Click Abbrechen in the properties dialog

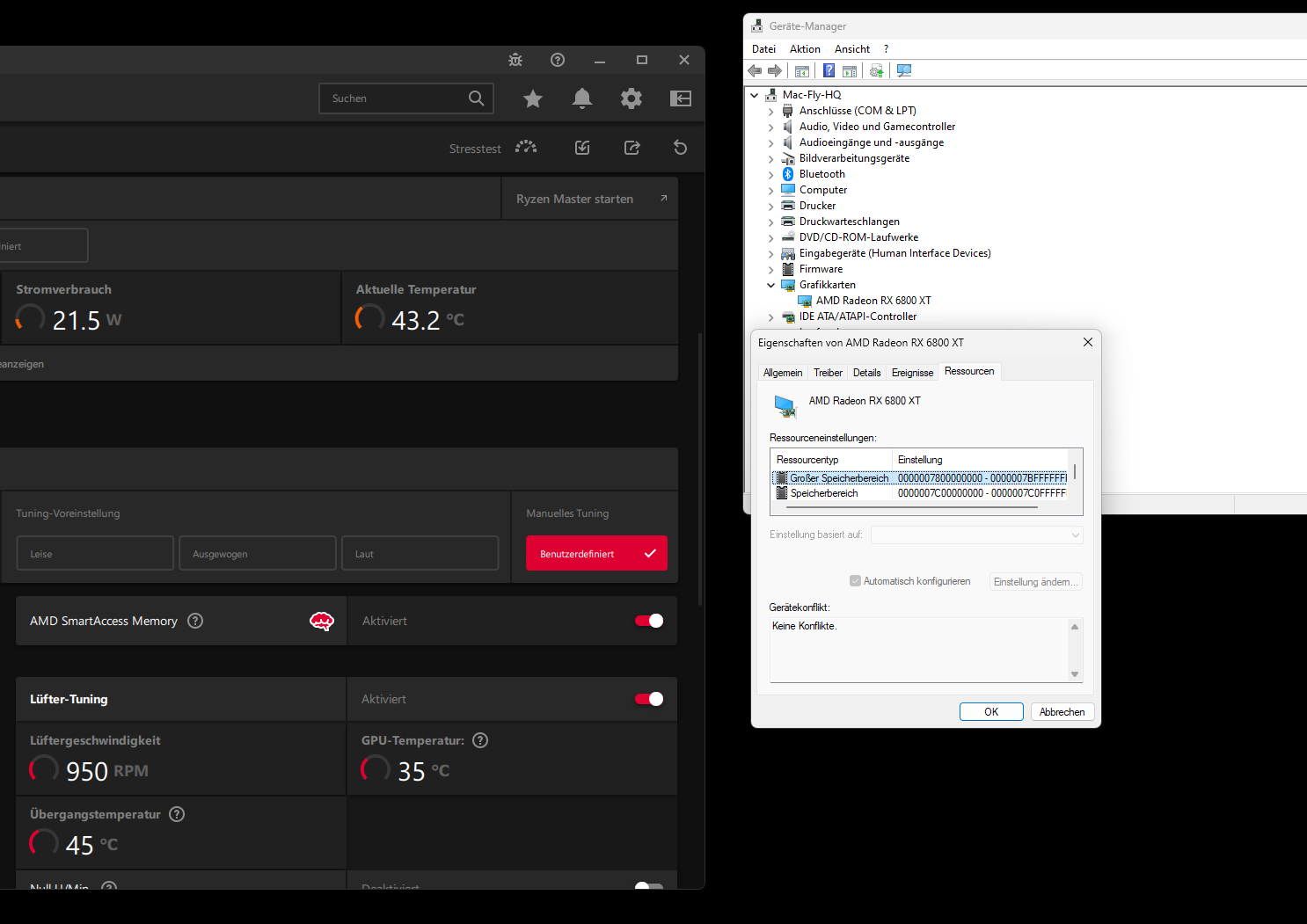click(1062, 712)
